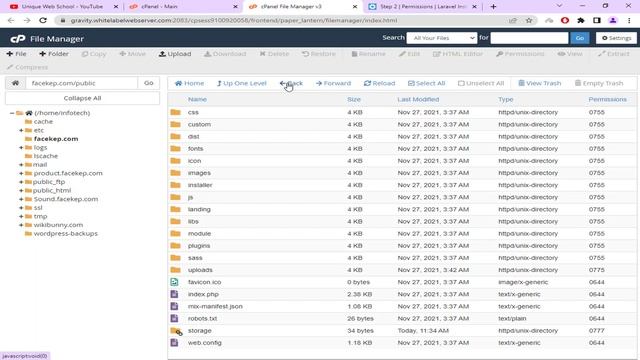The width and height of the screenshot is (640, 360).
Task: Open the home directory icon beside path field
Action: point(16,83)
